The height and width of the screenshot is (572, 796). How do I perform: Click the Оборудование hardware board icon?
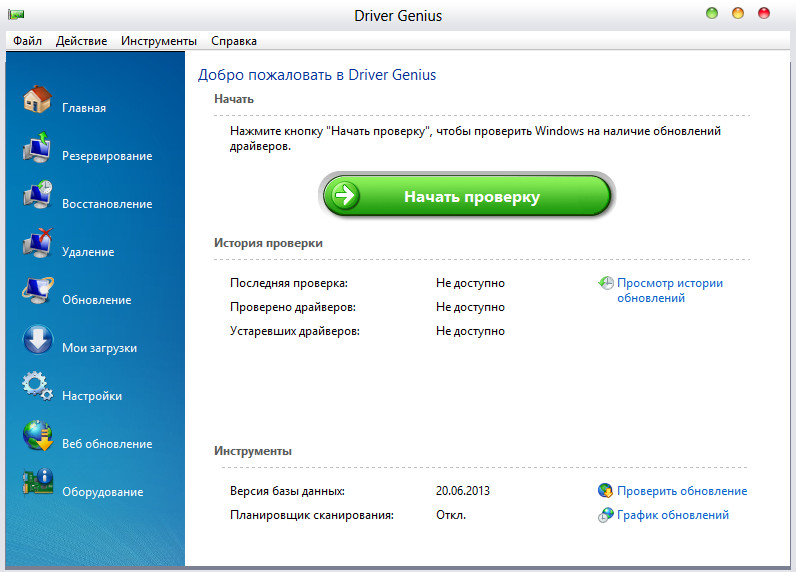pos(38,482)
